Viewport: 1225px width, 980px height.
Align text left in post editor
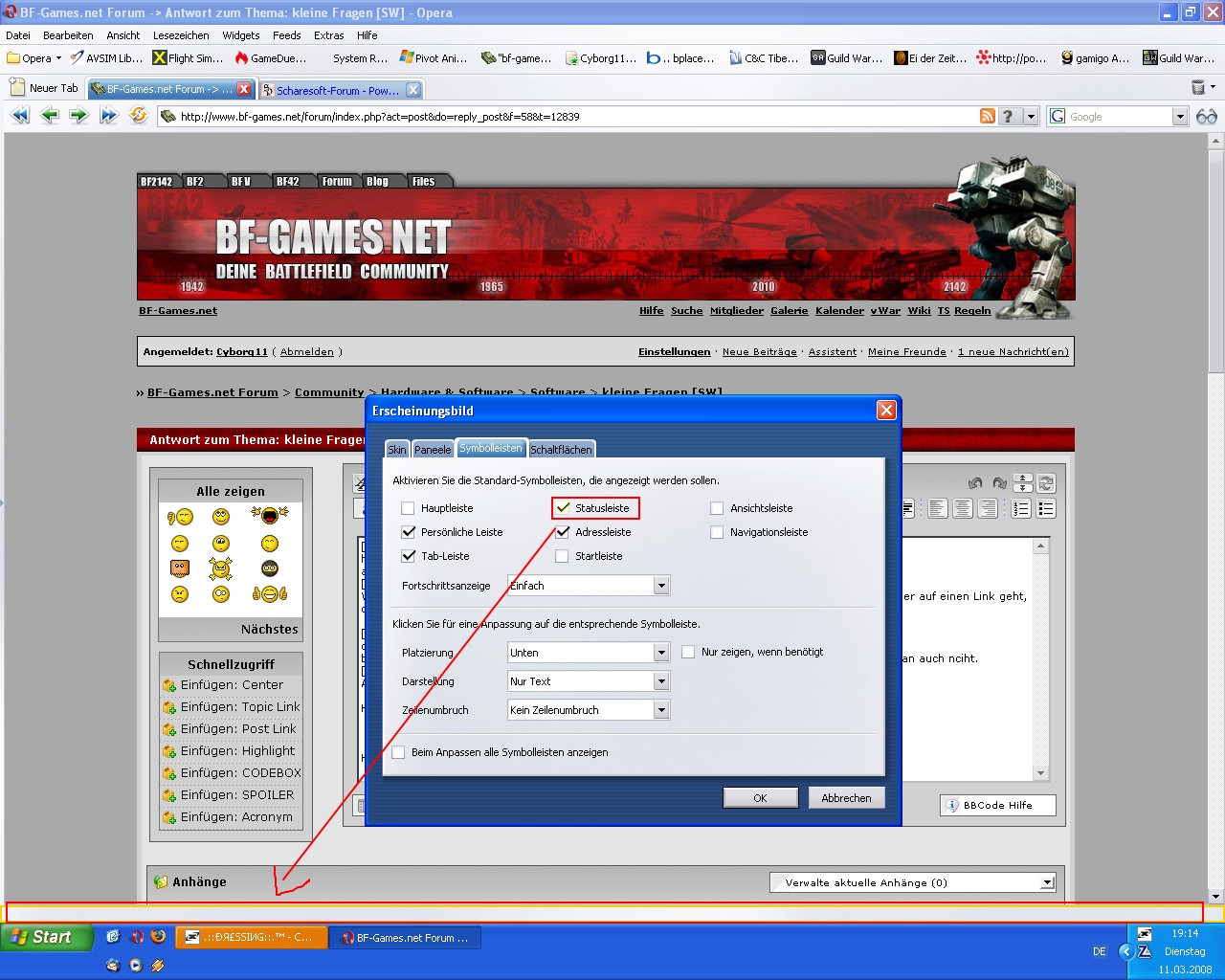[x=938, y=508]
